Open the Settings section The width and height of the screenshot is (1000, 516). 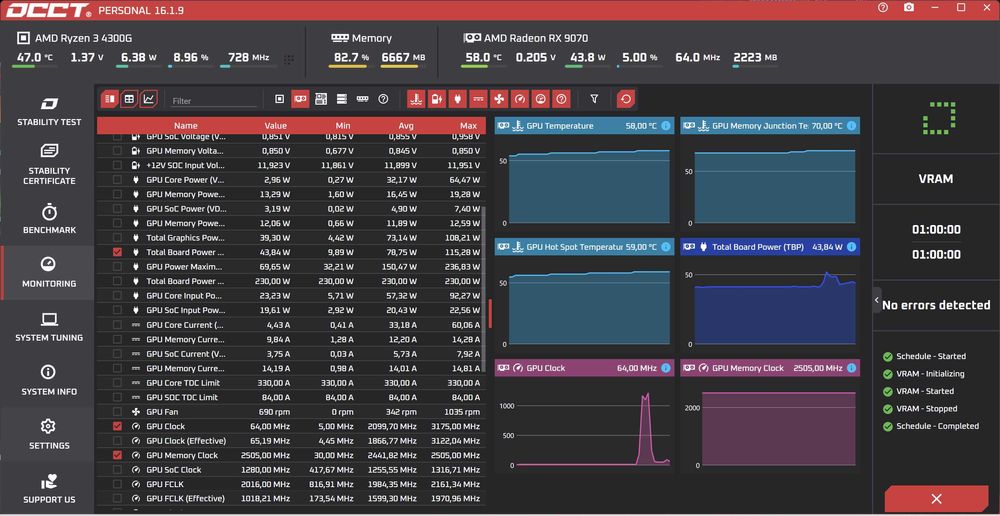[x=48, y=435]
